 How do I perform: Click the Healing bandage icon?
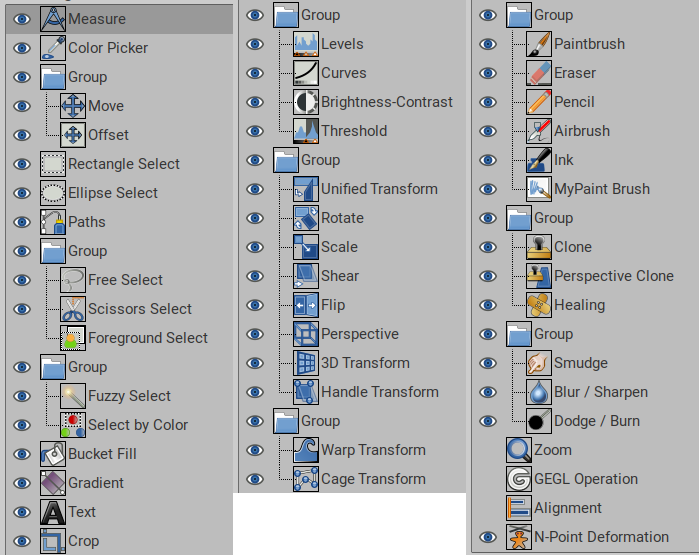[539, 305]
